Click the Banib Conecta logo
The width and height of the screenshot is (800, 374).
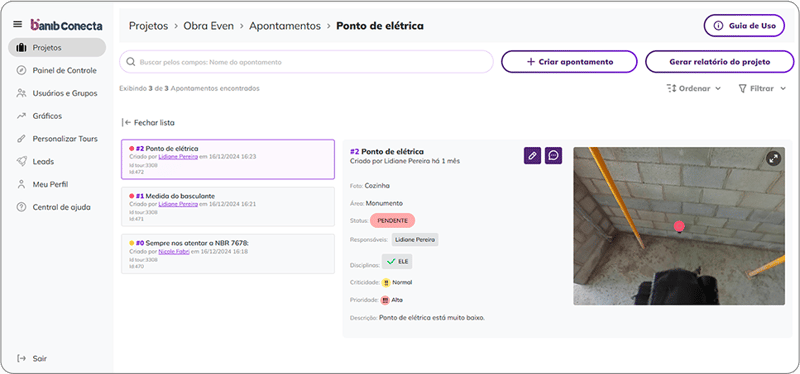(66, 25)
